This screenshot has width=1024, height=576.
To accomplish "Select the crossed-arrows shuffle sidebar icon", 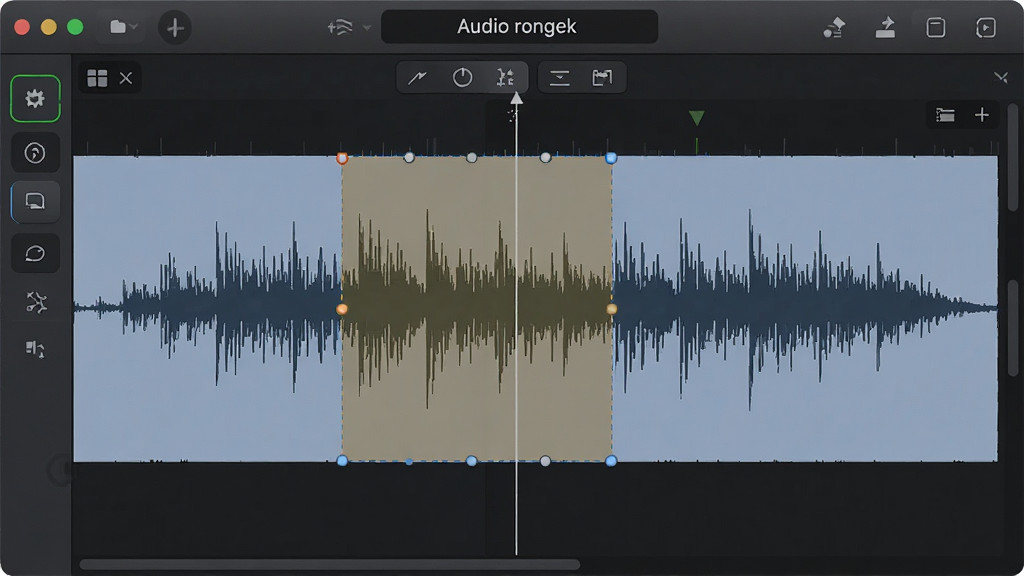I will (36, 302).
